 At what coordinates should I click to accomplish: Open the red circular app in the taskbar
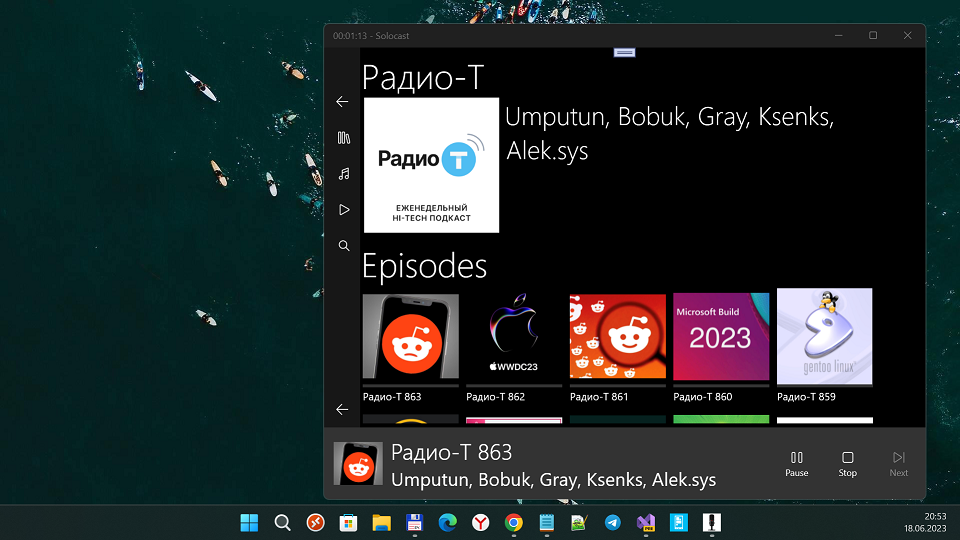point(315,523)
